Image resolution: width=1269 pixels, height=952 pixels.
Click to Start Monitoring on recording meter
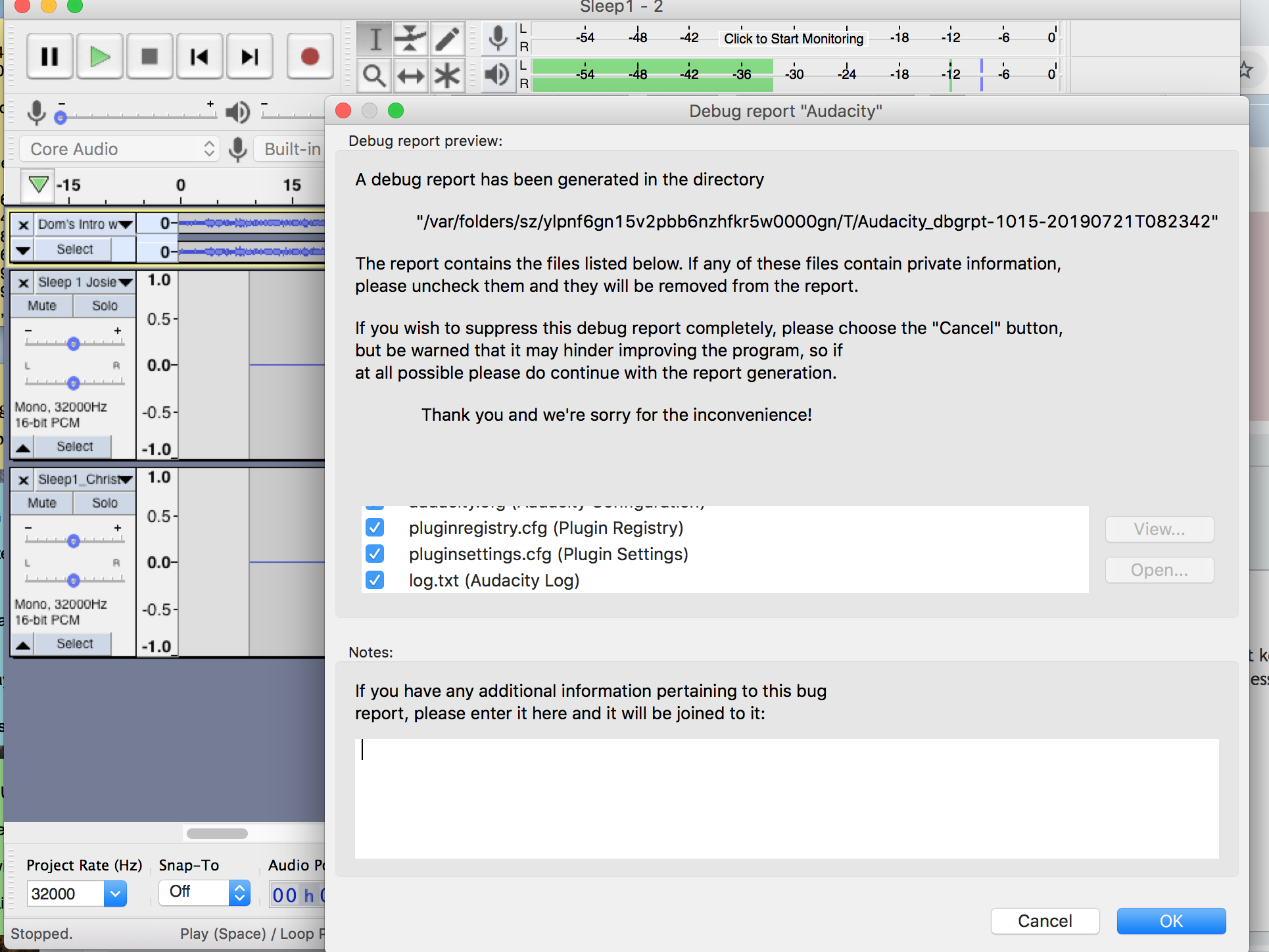793,39
